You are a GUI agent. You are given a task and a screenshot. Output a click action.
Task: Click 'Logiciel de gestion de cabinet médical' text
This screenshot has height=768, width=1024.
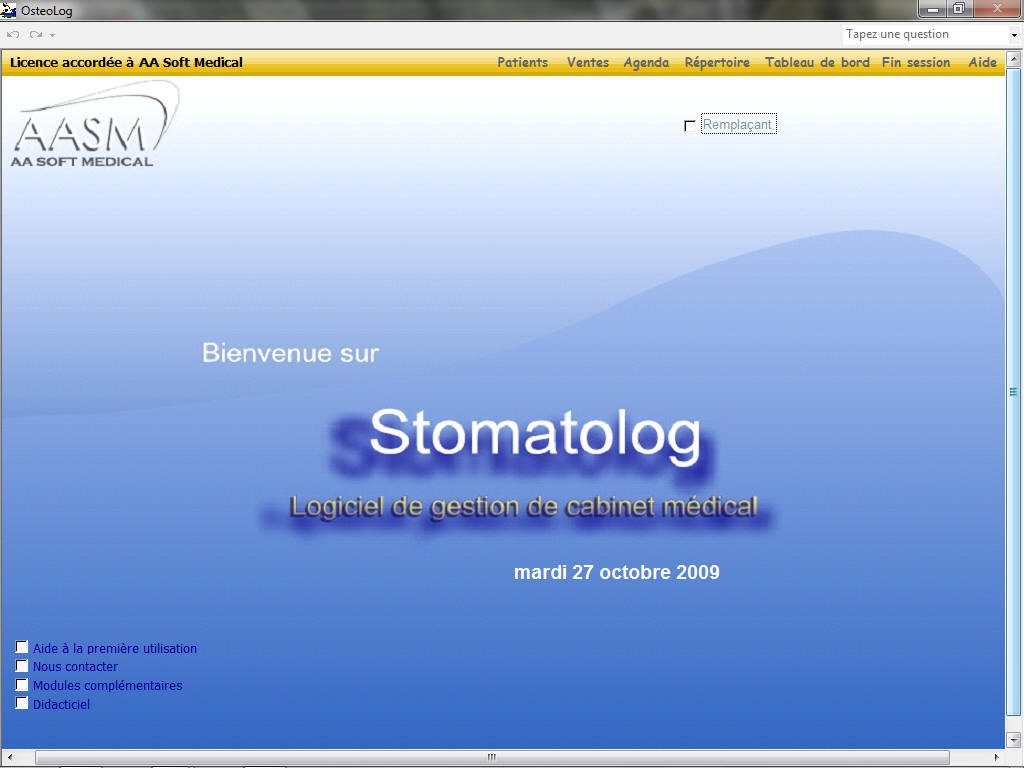coord(523,506)
